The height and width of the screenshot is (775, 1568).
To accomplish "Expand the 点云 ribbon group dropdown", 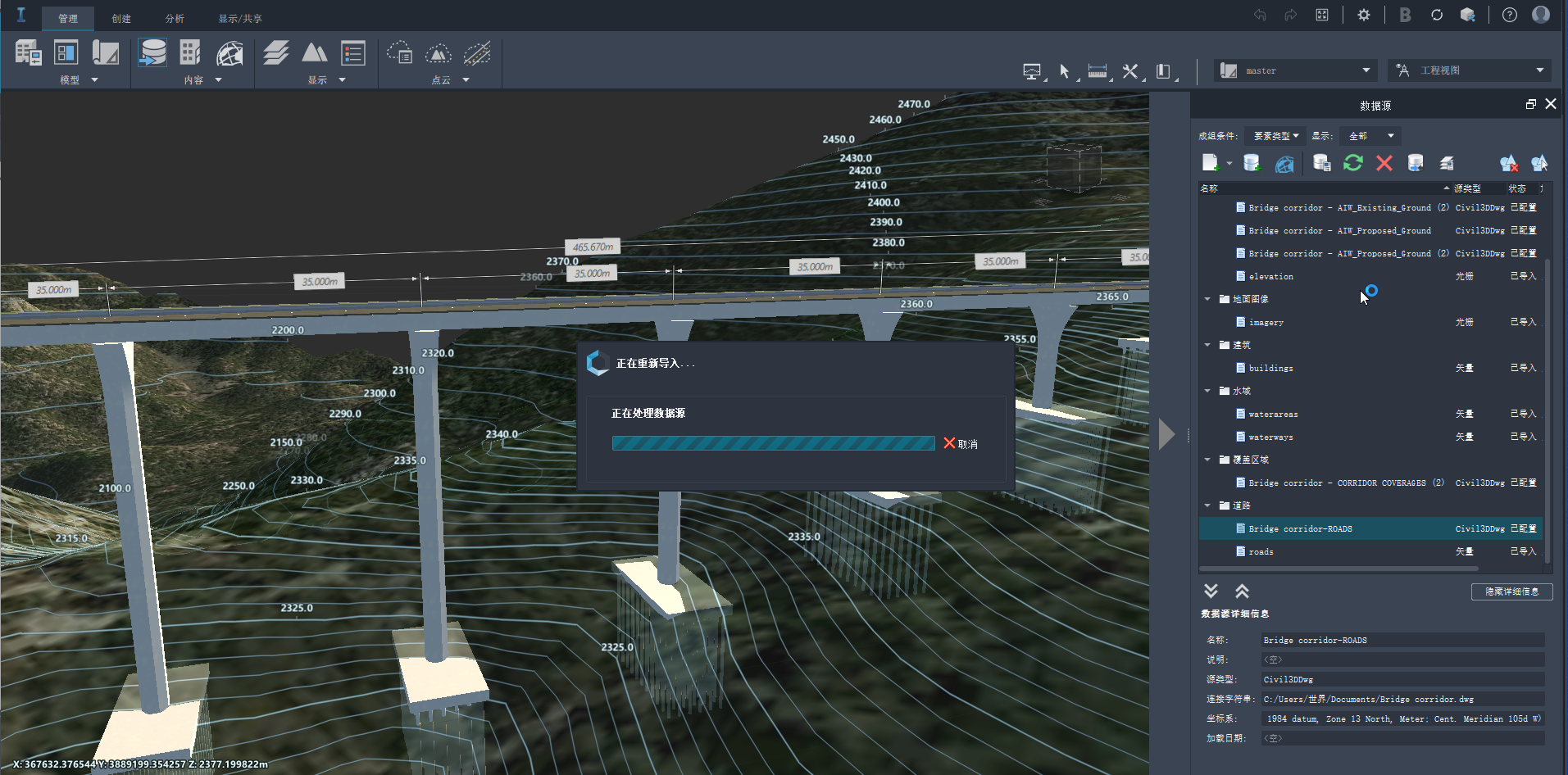I will click(x=466, y=80).
